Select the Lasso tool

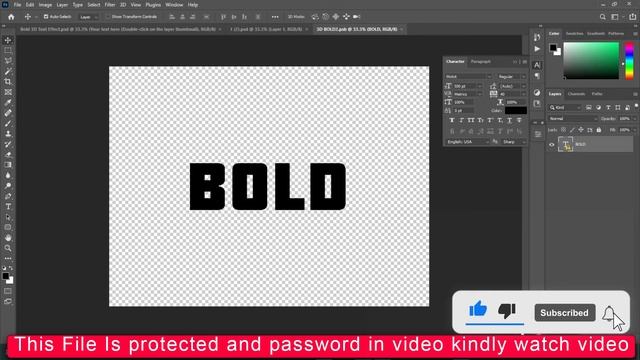tap(8, 61)
